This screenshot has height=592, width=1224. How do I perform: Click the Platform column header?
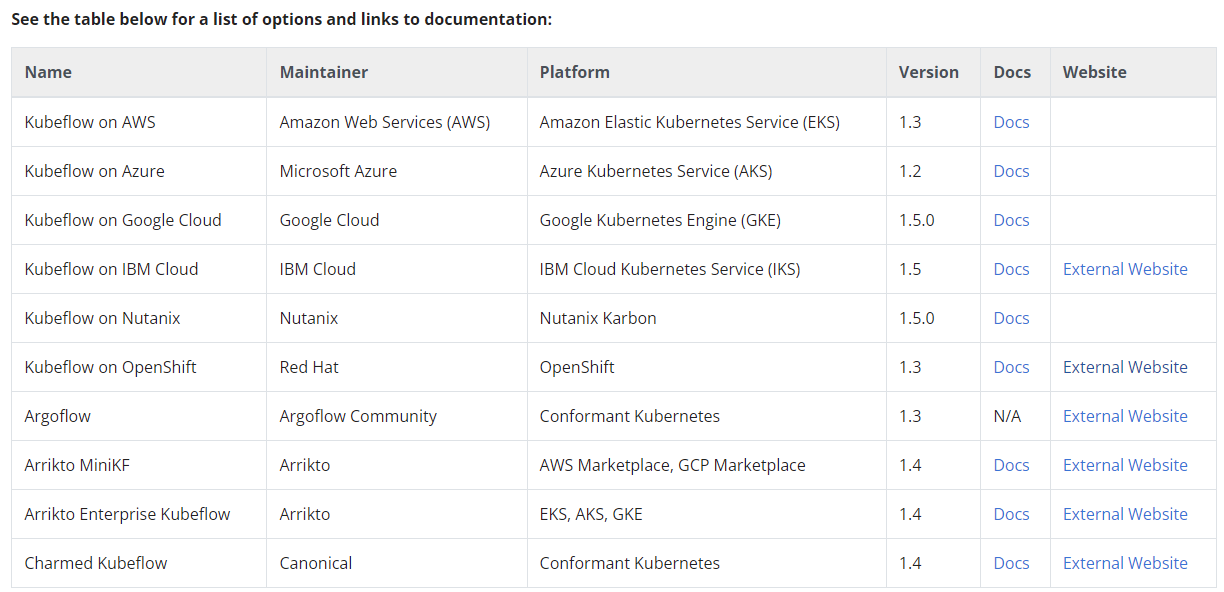[x=706, y=72]
